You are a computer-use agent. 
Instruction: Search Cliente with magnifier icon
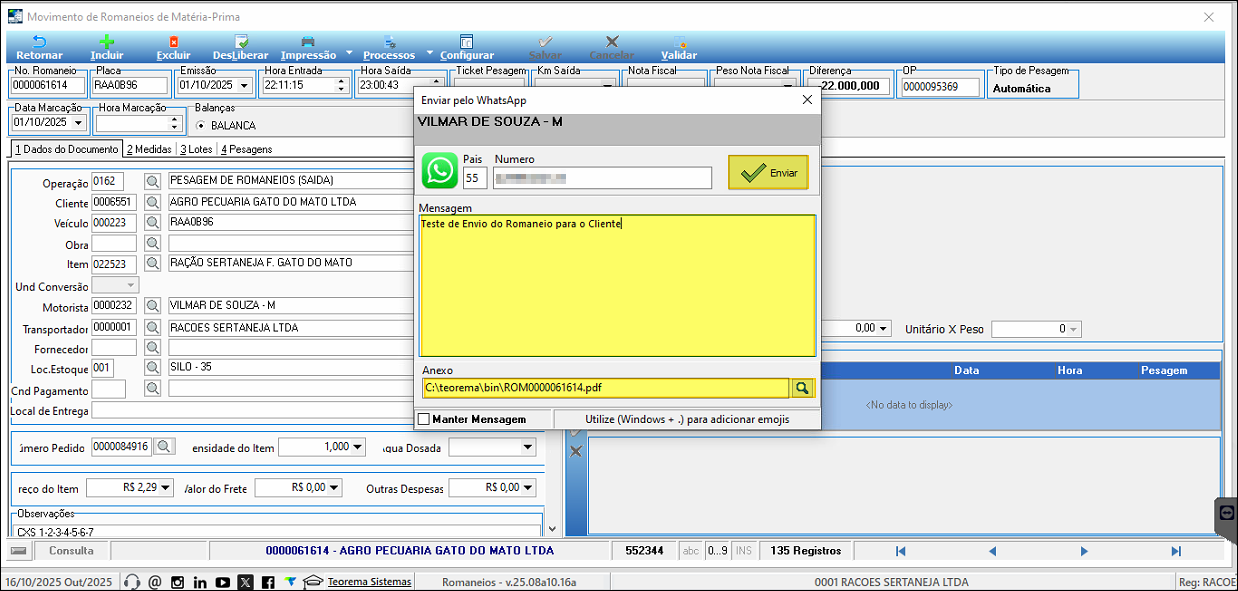153,202
